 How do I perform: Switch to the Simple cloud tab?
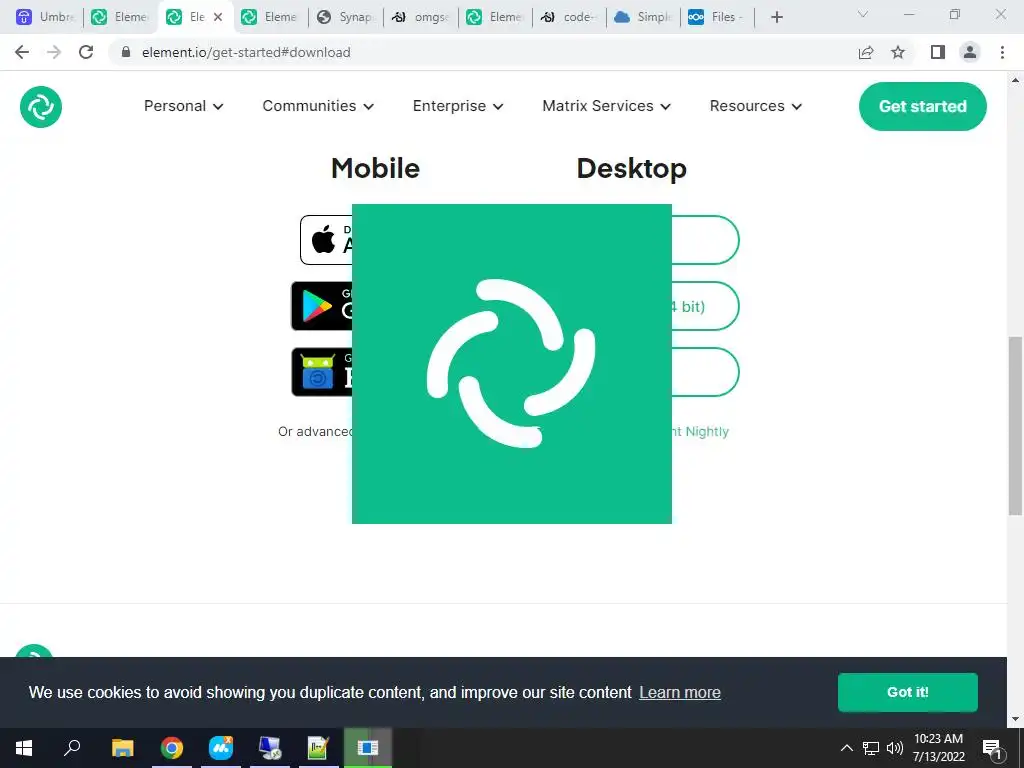(643, 17)
